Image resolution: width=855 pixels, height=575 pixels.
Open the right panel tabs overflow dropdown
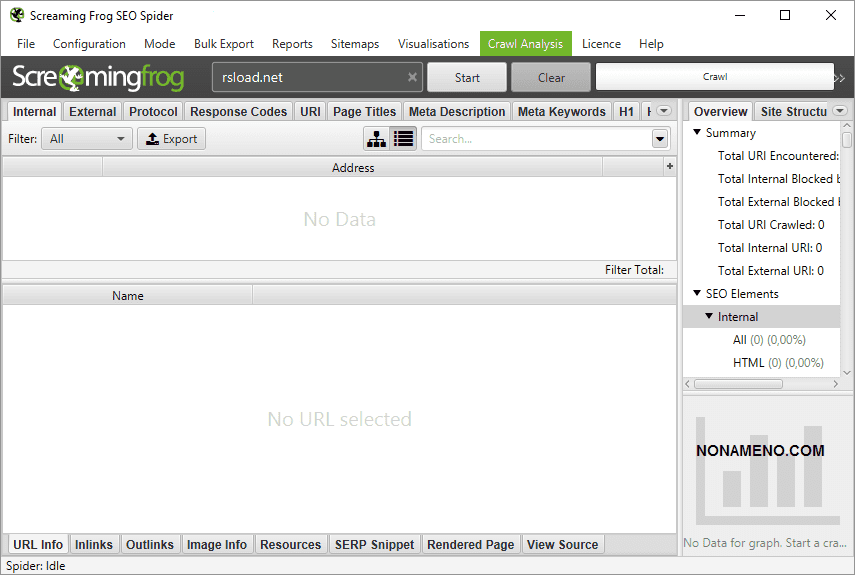click(x=839, y=111)
